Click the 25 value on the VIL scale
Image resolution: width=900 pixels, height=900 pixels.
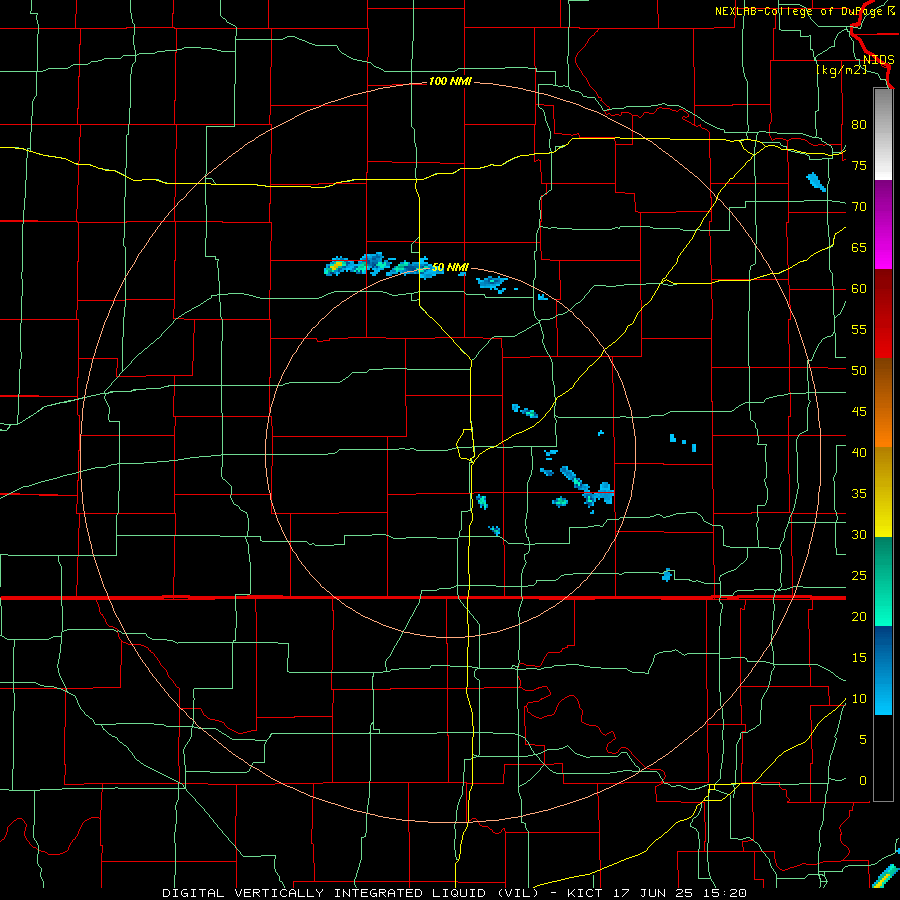pos(859,576)
